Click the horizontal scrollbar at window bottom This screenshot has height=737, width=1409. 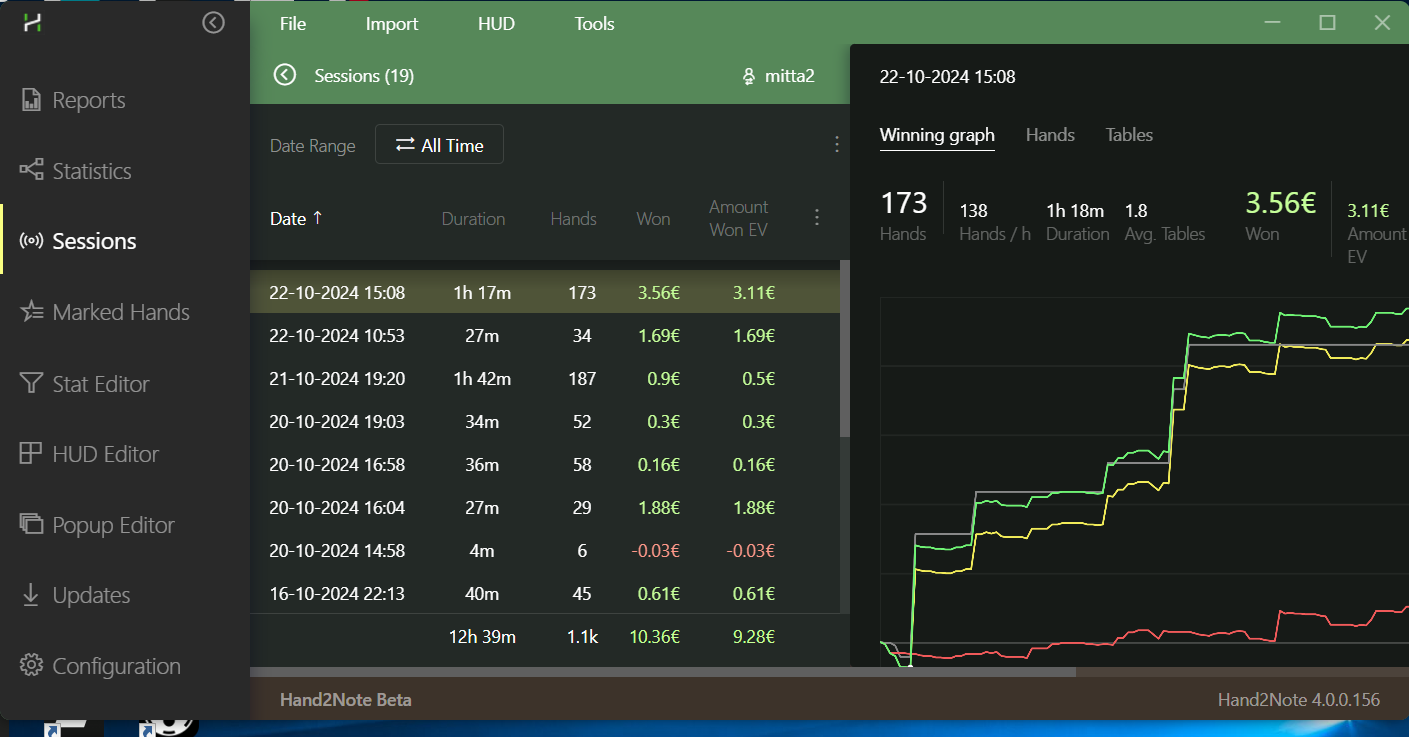(x=663, y=672)
